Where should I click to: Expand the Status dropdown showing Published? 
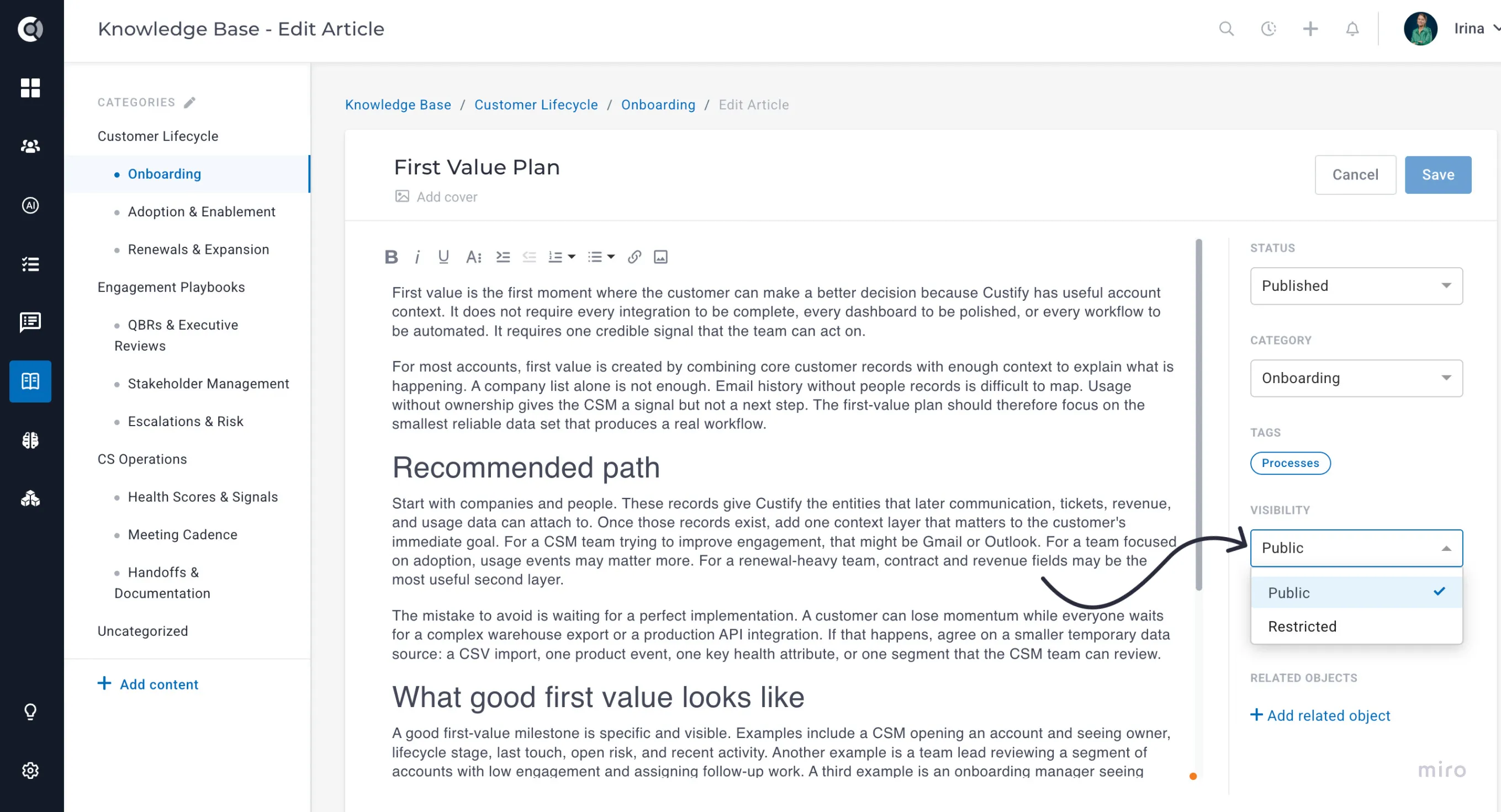pos(1356,286)
